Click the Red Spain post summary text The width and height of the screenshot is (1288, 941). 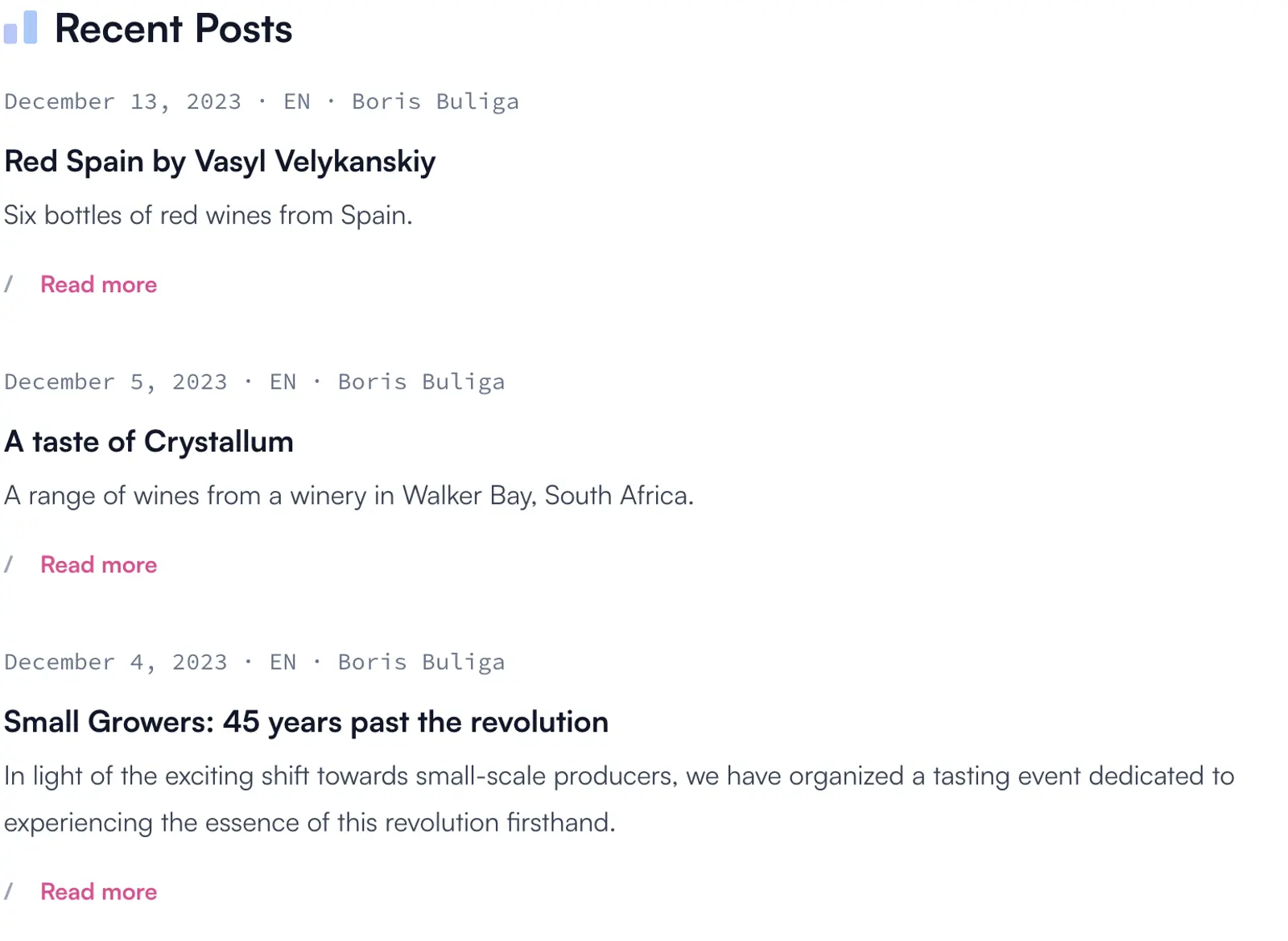[208, 215]
